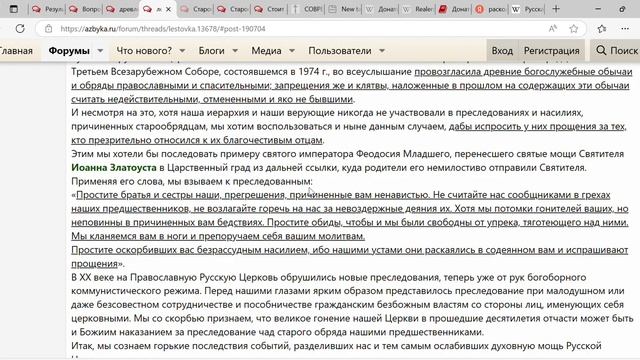Expand the Медиа dropdown arrow
The height and width of the screenshot is (360, 640).
(x=292, y=51)
